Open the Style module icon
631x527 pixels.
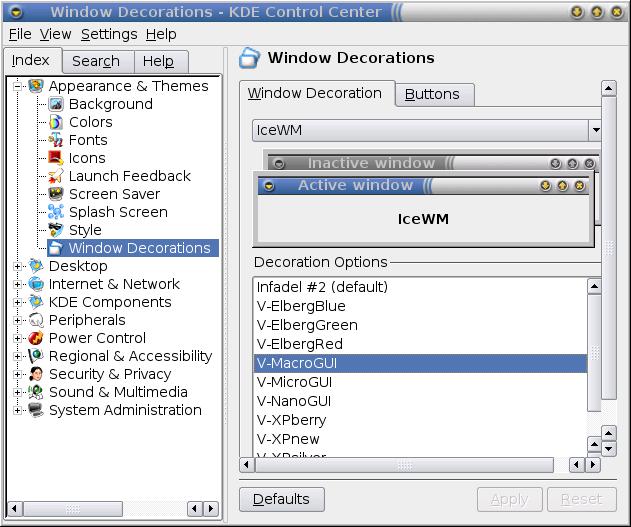coord(56,230)
